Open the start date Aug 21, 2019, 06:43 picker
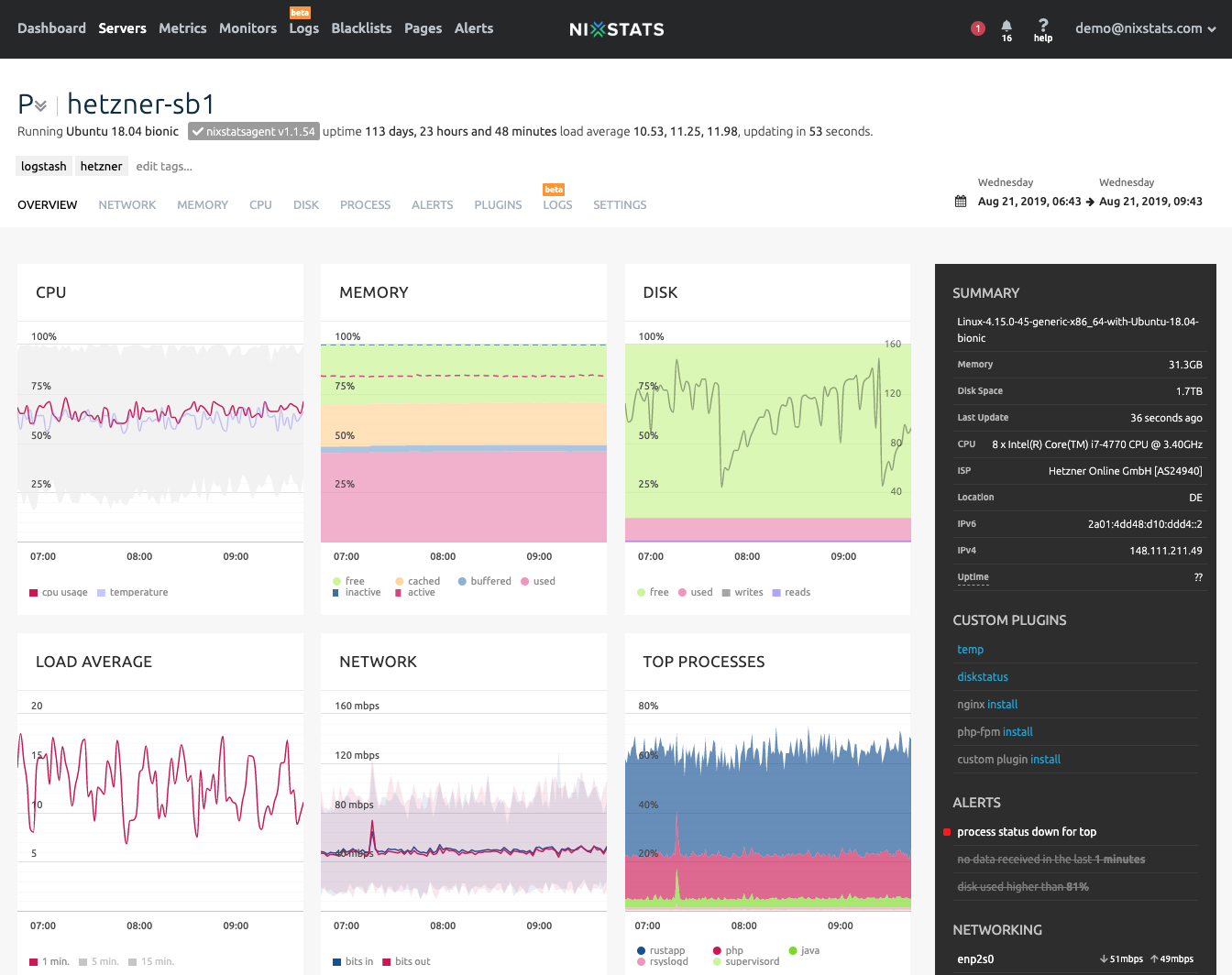Image resolution: width=1232 pixels, height=975 pixels. (x=1028, y=202)
